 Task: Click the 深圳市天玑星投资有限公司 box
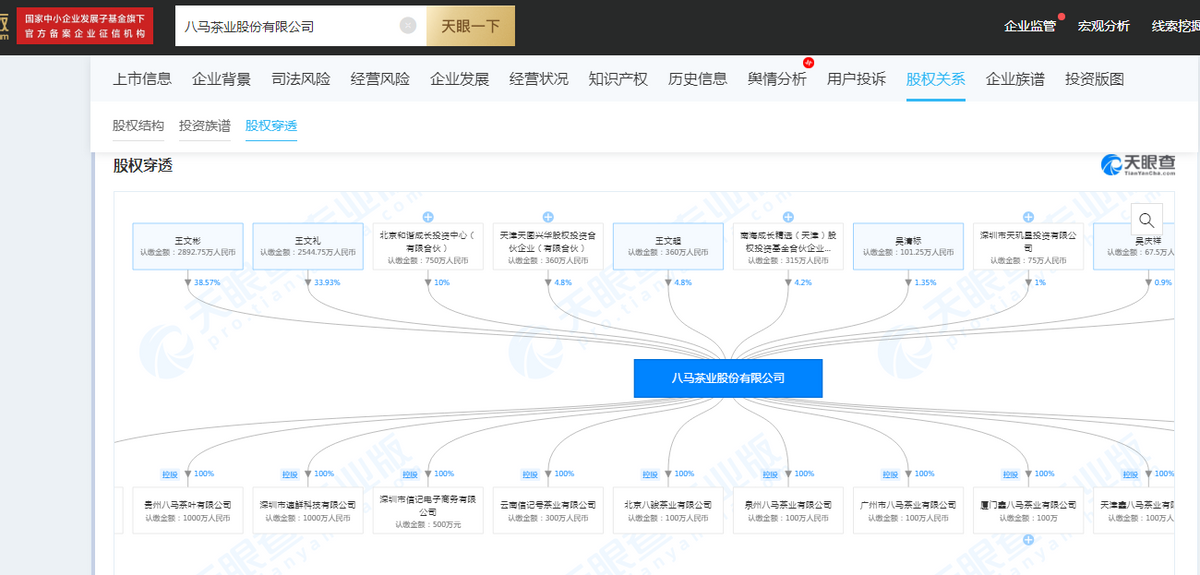click(x=1028, y=246)
